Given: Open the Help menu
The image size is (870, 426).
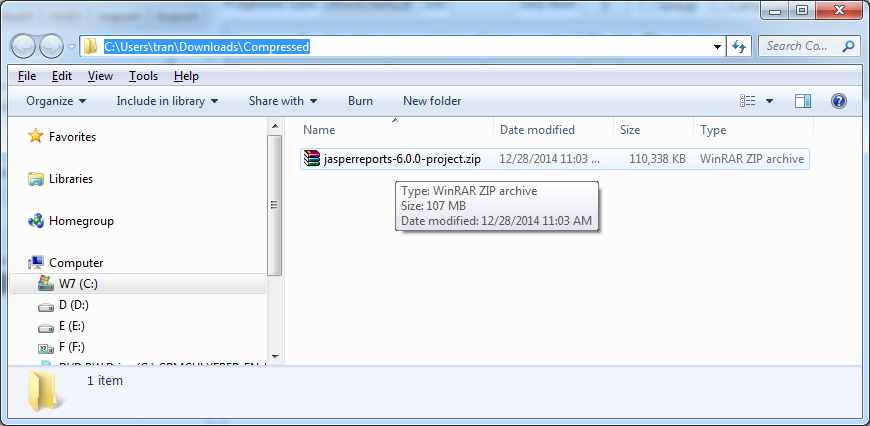Looking at the screenshot, I should point(186,76).
